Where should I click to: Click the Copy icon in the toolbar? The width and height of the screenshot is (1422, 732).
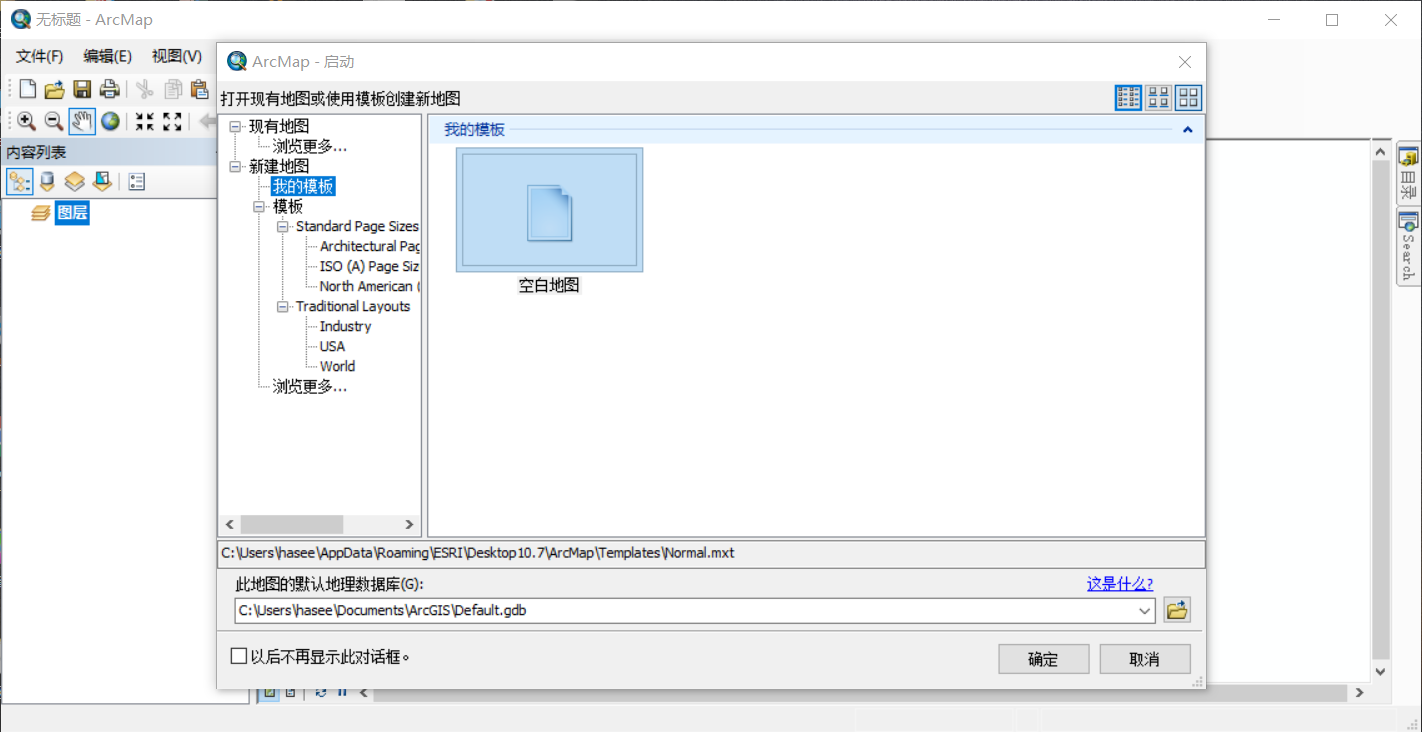point(173,89)
